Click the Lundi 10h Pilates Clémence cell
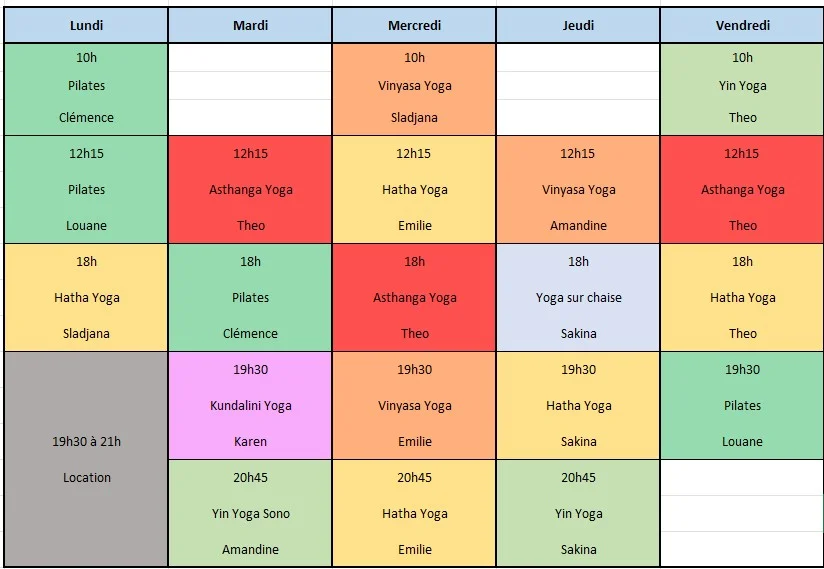Viewport: 824px width, 569px height. click(86, 89)
